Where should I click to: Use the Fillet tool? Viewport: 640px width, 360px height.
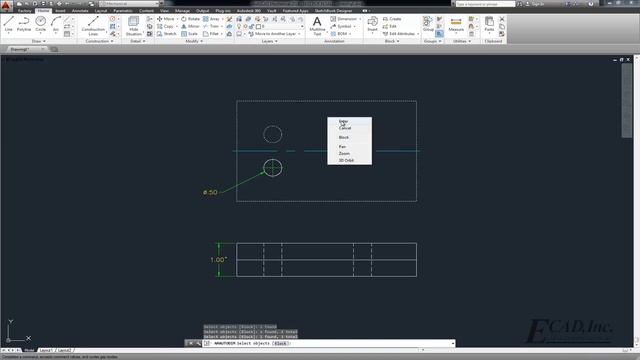[211, 33]
